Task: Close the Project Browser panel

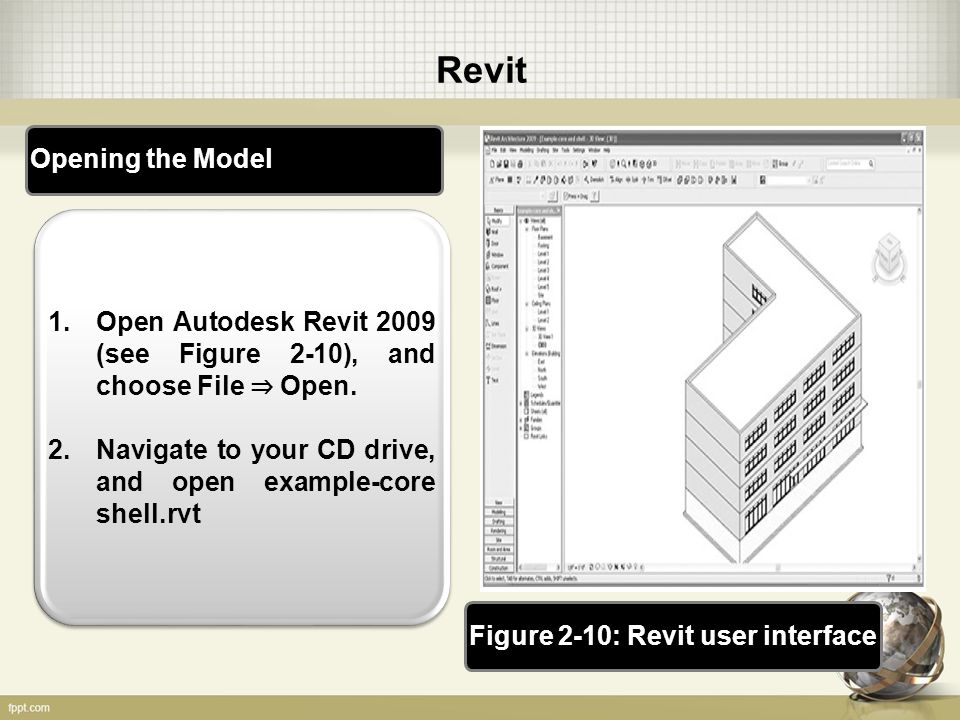Action: pyautogui.click(x=559, y=211)
